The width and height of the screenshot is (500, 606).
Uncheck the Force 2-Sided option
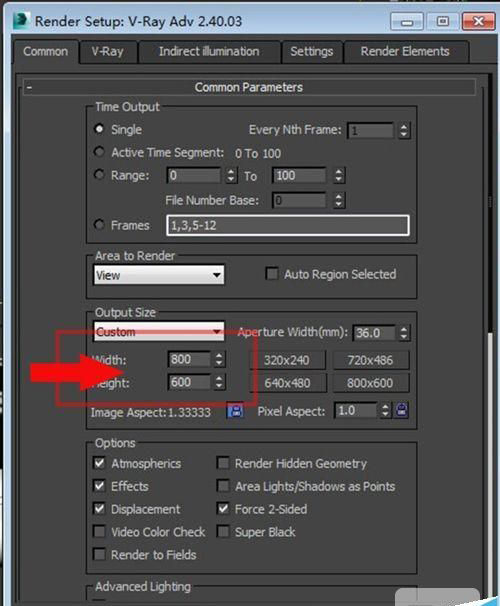tap(223, 509)
